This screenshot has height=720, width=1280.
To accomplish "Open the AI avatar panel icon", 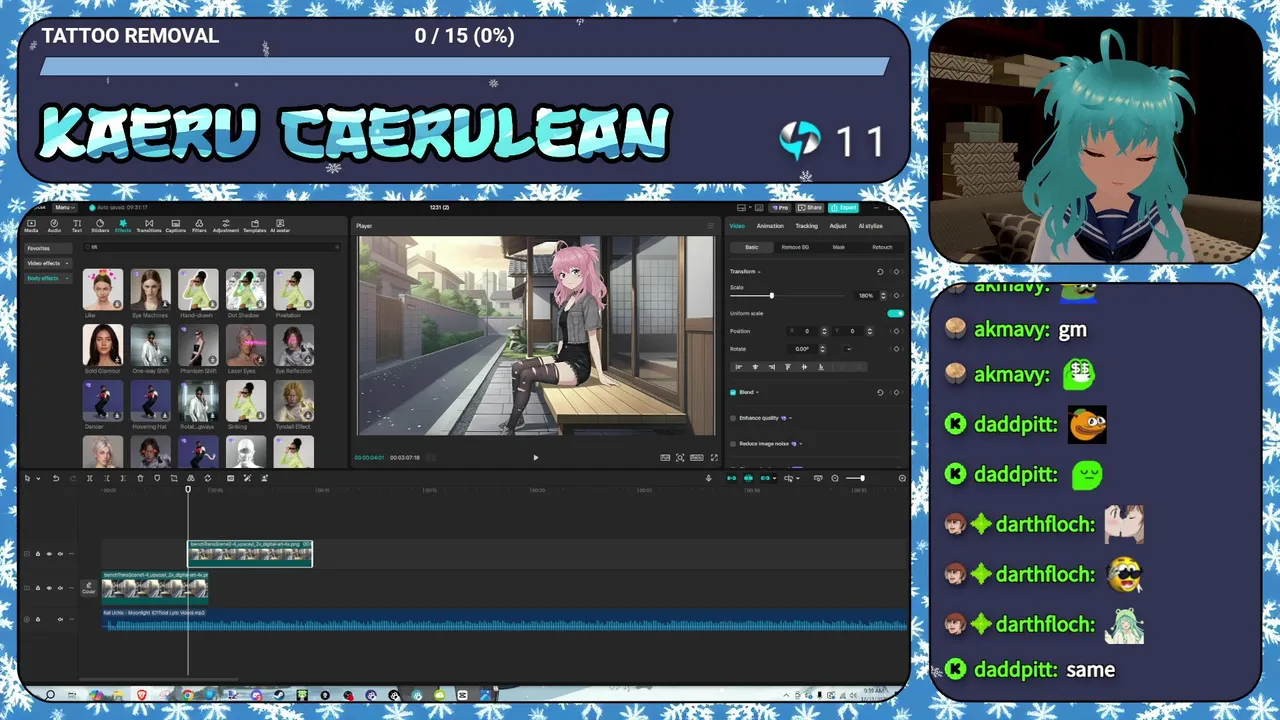I will (x=280, y=226).
